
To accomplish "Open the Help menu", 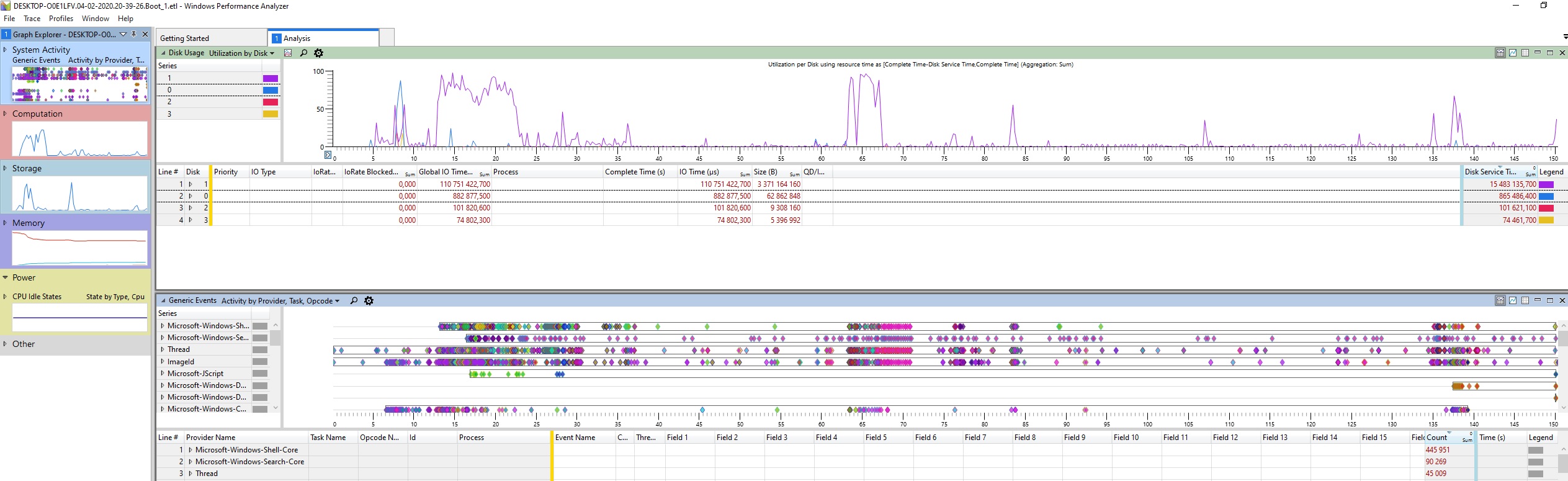I will tap(126, 19).
